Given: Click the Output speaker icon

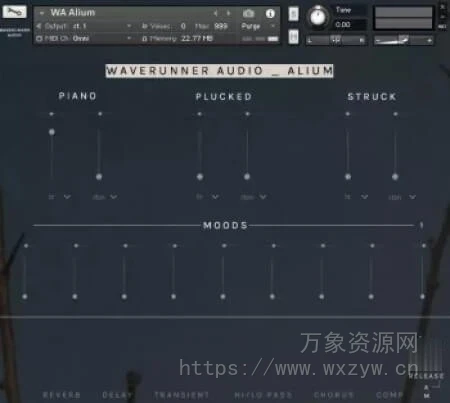Looking at the screenshot, I should [x=39, y=26].
